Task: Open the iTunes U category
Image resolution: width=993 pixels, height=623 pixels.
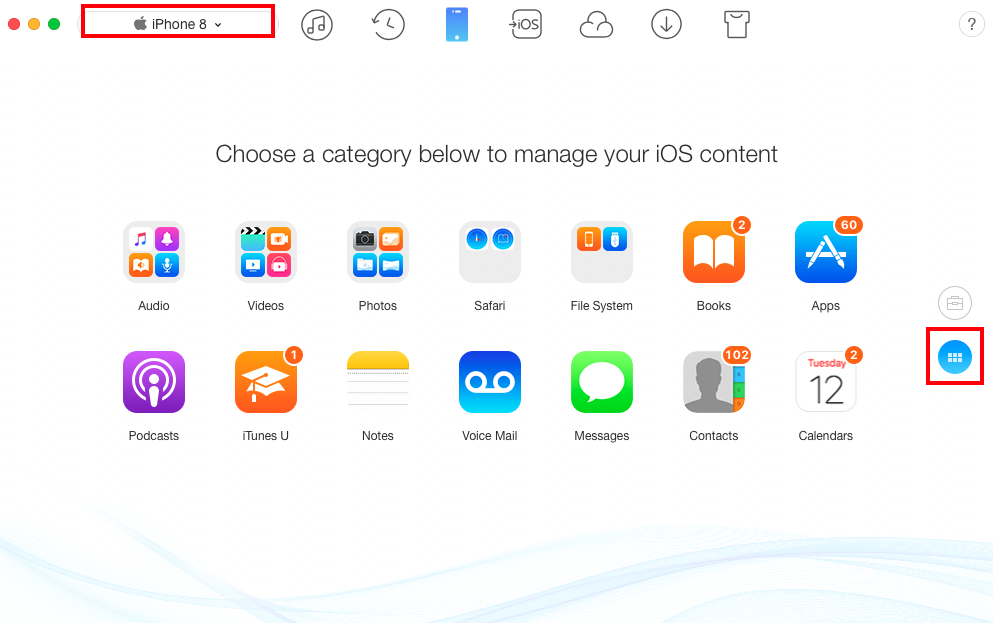Action: [266, 382]
